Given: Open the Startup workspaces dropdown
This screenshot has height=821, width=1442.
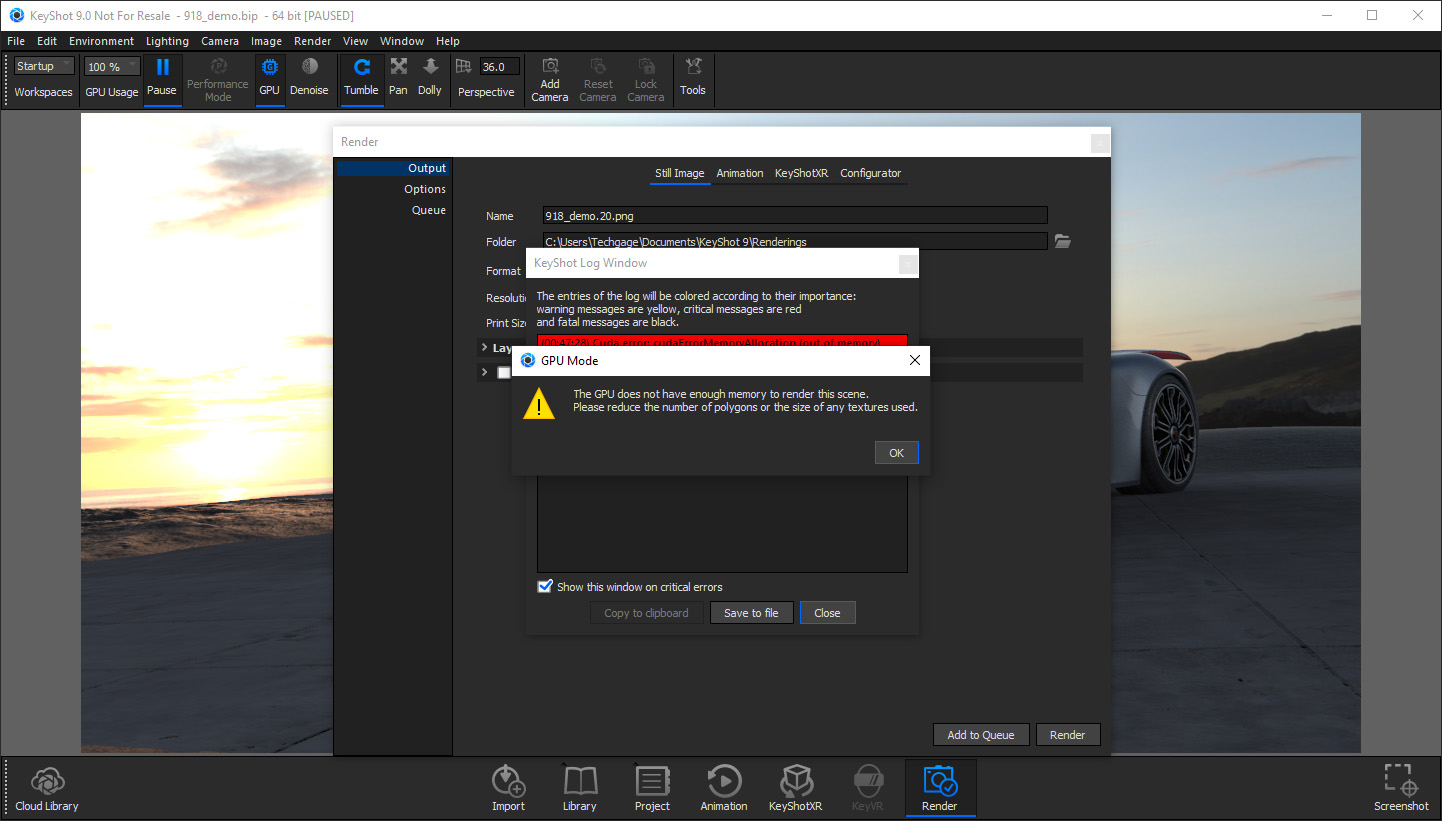Looking at the screenshot, I should coord(44,66).
